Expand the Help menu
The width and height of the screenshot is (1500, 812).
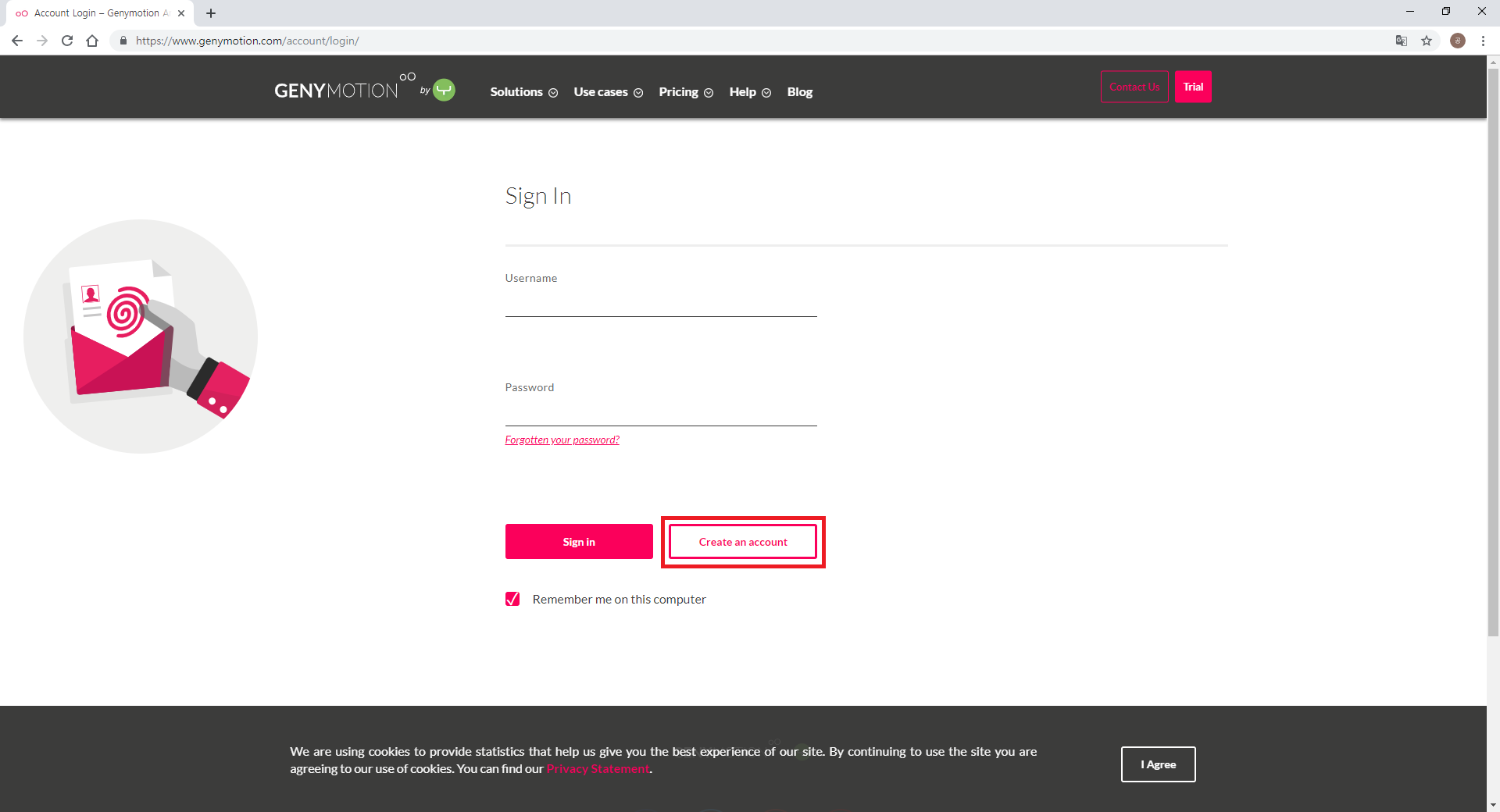click(x=750, y=92)
